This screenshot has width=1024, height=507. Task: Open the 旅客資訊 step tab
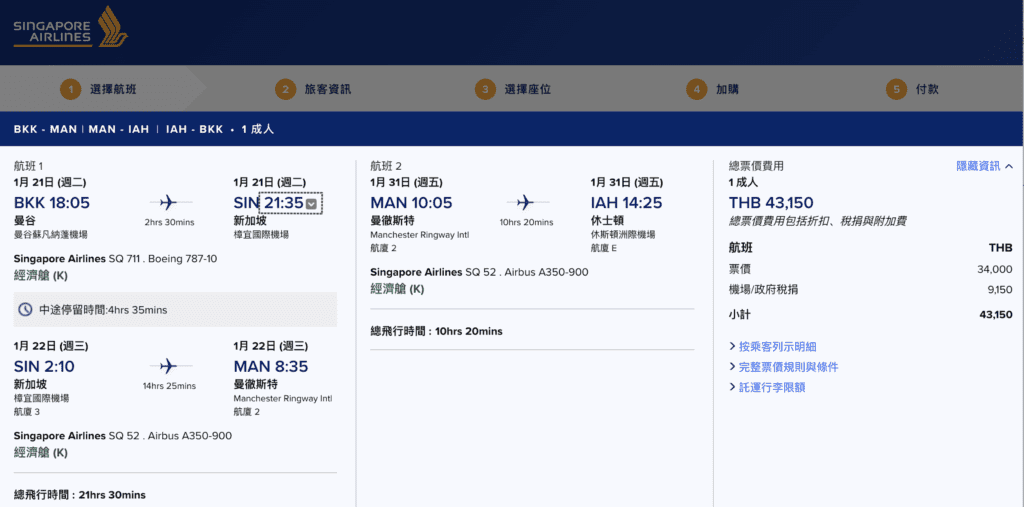point(313,90)
